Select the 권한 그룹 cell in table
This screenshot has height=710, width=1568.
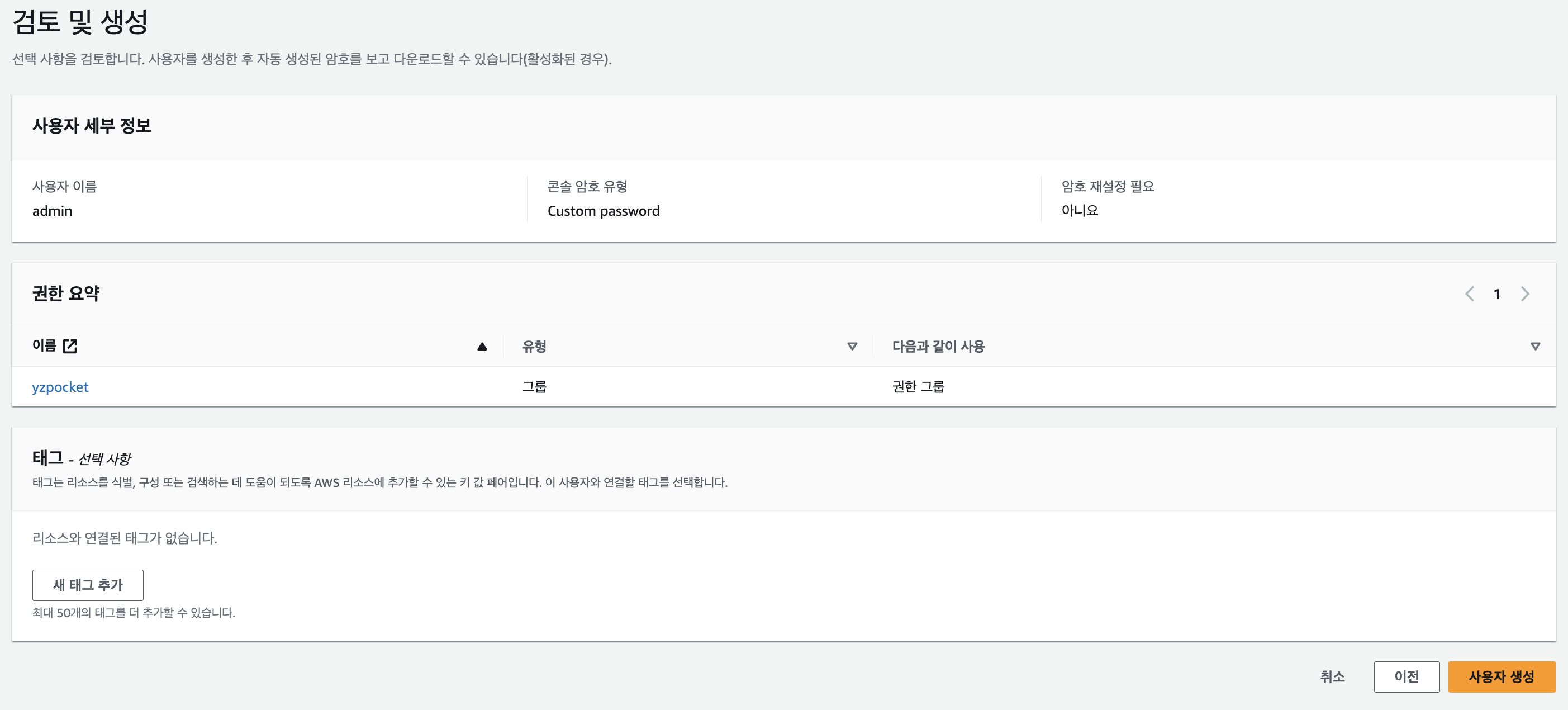(x=918, y=387)
